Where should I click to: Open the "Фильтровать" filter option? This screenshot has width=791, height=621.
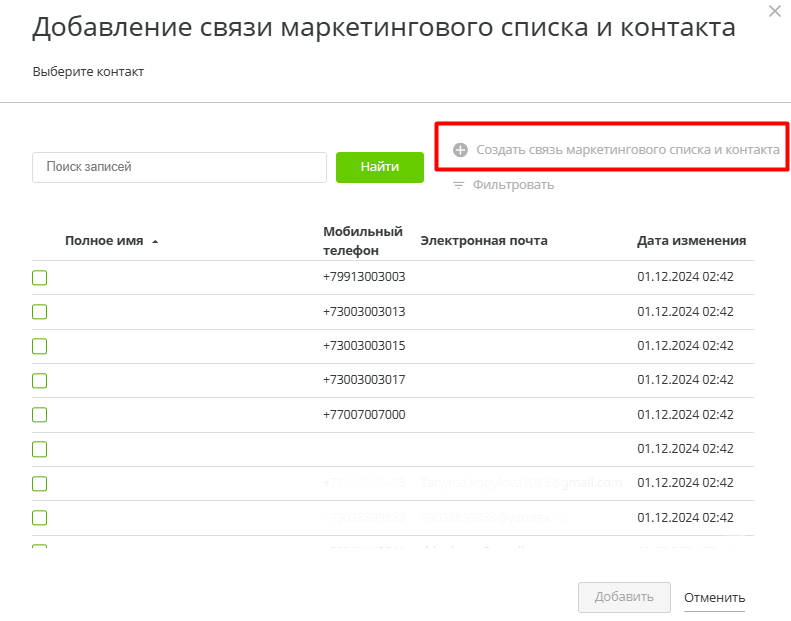coord(513,185)
